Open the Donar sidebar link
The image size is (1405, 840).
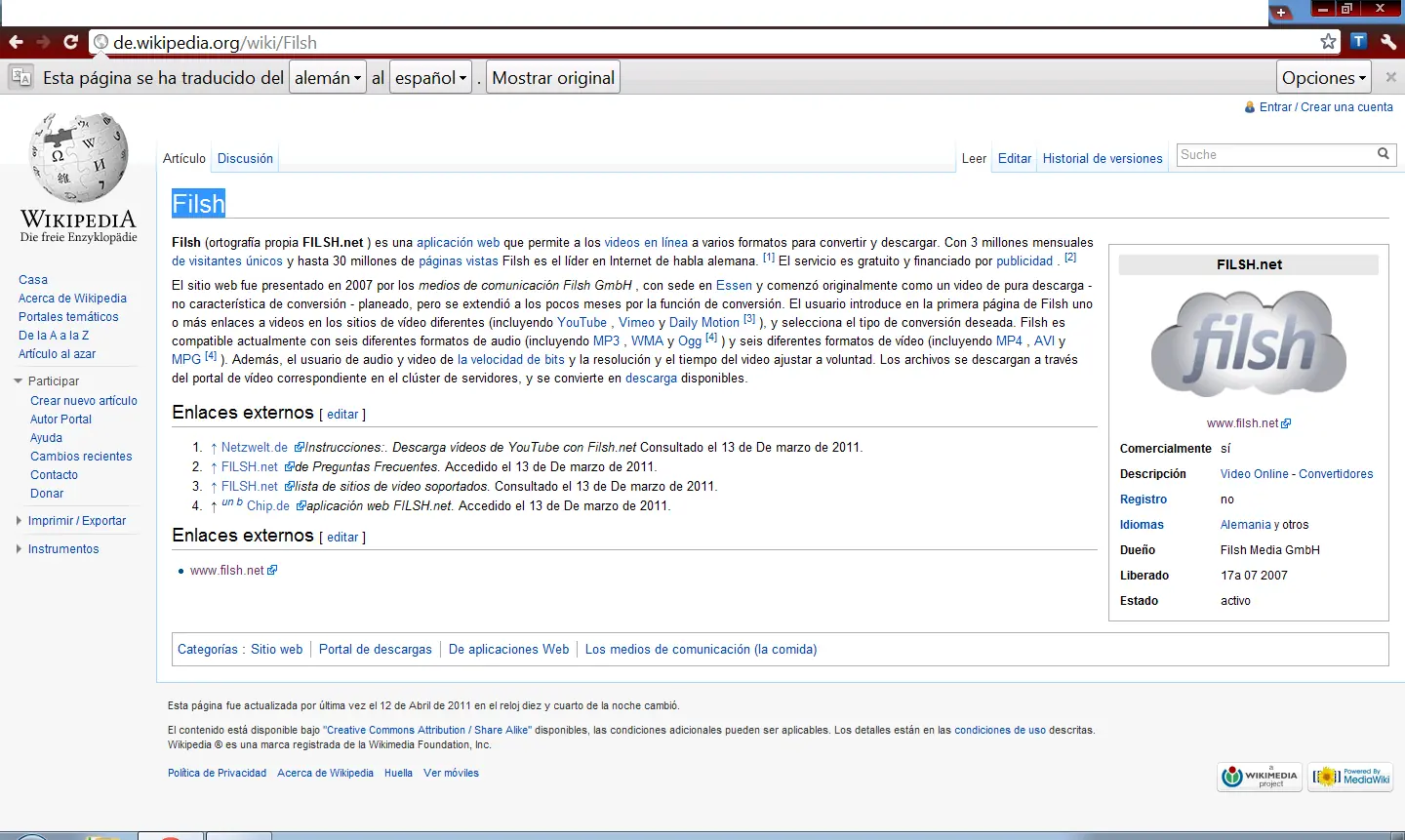click(47, 494)
